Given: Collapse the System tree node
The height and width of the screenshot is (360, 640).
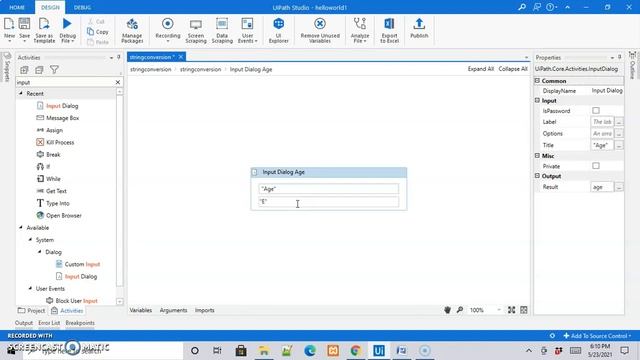Looking at the screenshot, I should (30, 240).
